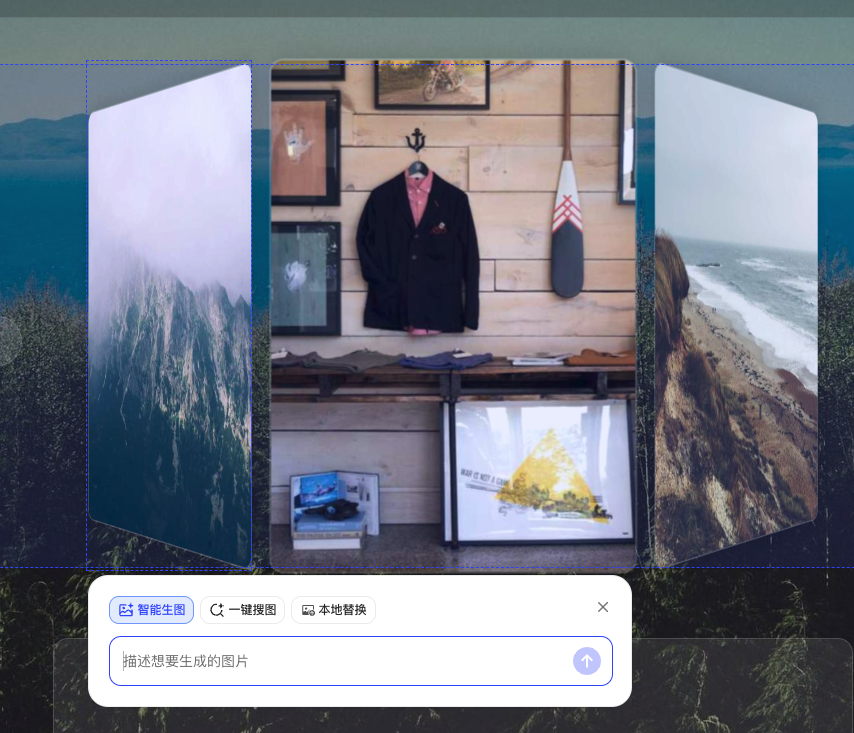Click the previous arrow circle at left edge
854x733 pixels.
tap(9, 341)
